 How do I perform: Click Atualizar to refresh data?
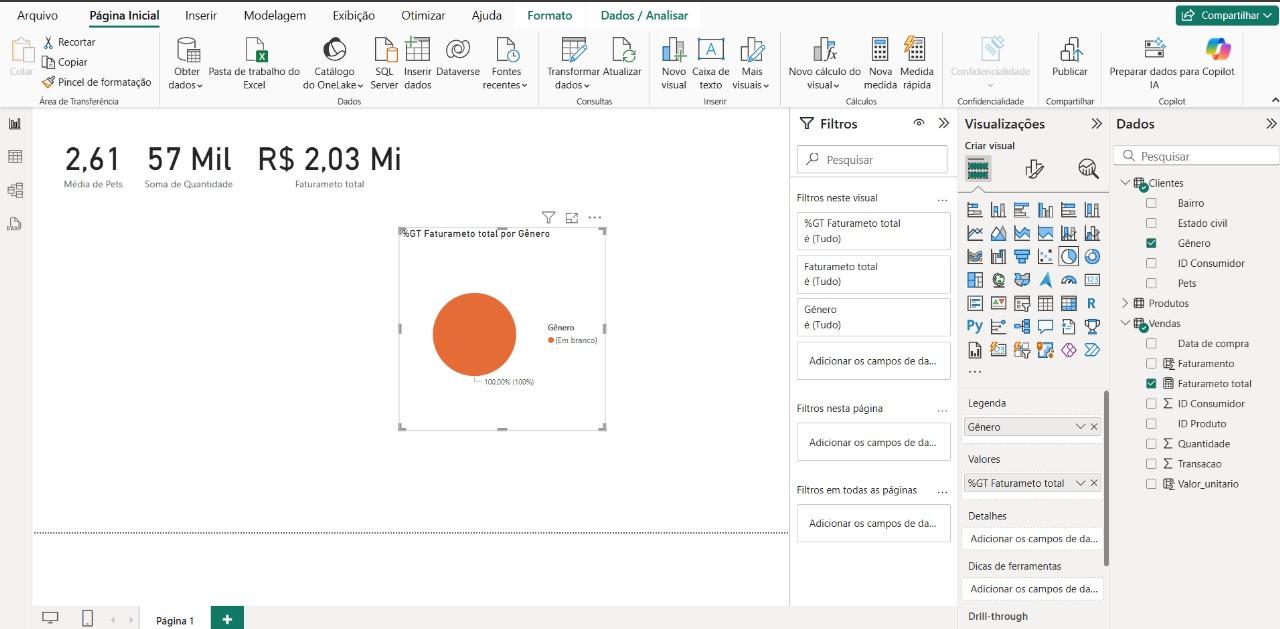coord(622,63)
